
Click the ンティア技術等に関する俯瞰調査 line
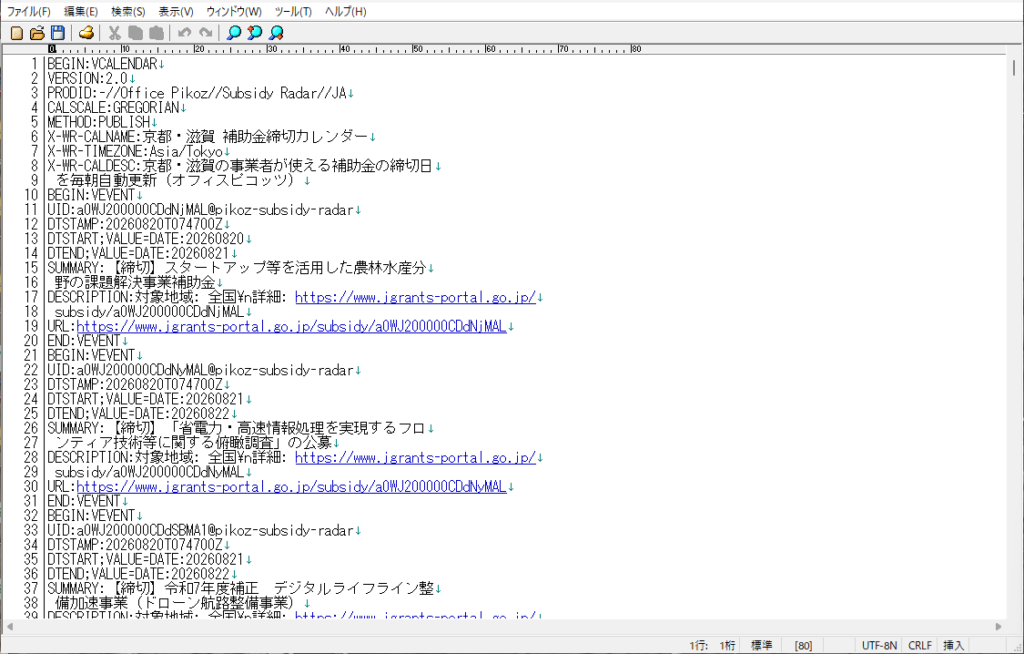(193, 443)
